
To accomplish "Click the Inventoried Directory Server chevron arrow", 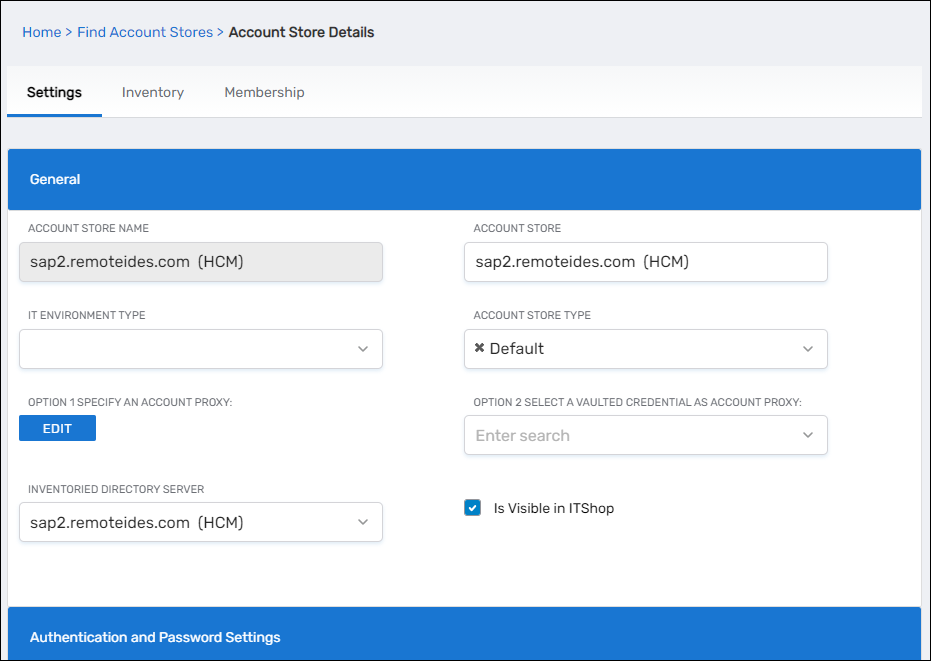I will (x=362, y=522).
